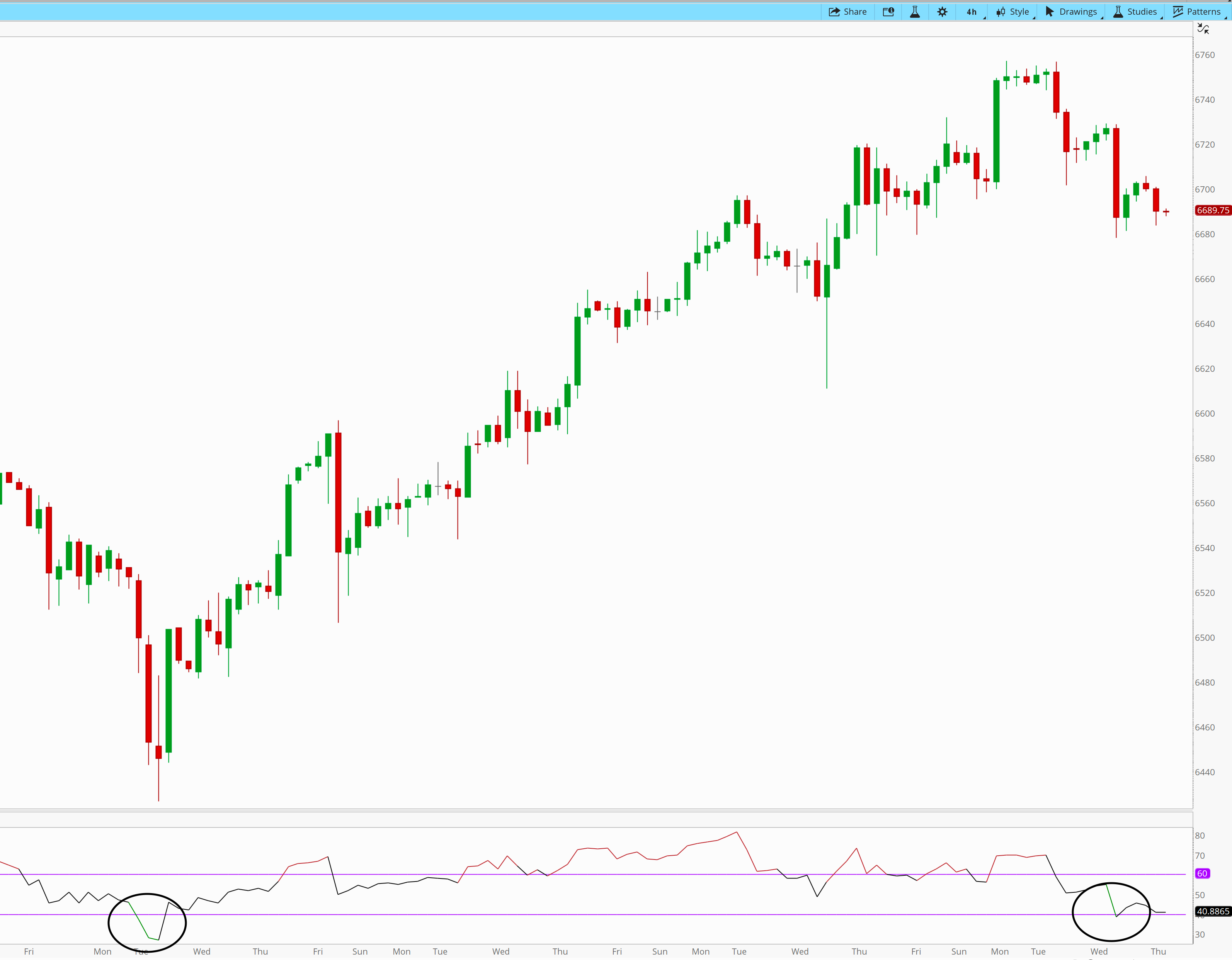Toggle the auto-fit price axis icon
This screenshot has height=960, width=1232.
[x=1203, y=29]
